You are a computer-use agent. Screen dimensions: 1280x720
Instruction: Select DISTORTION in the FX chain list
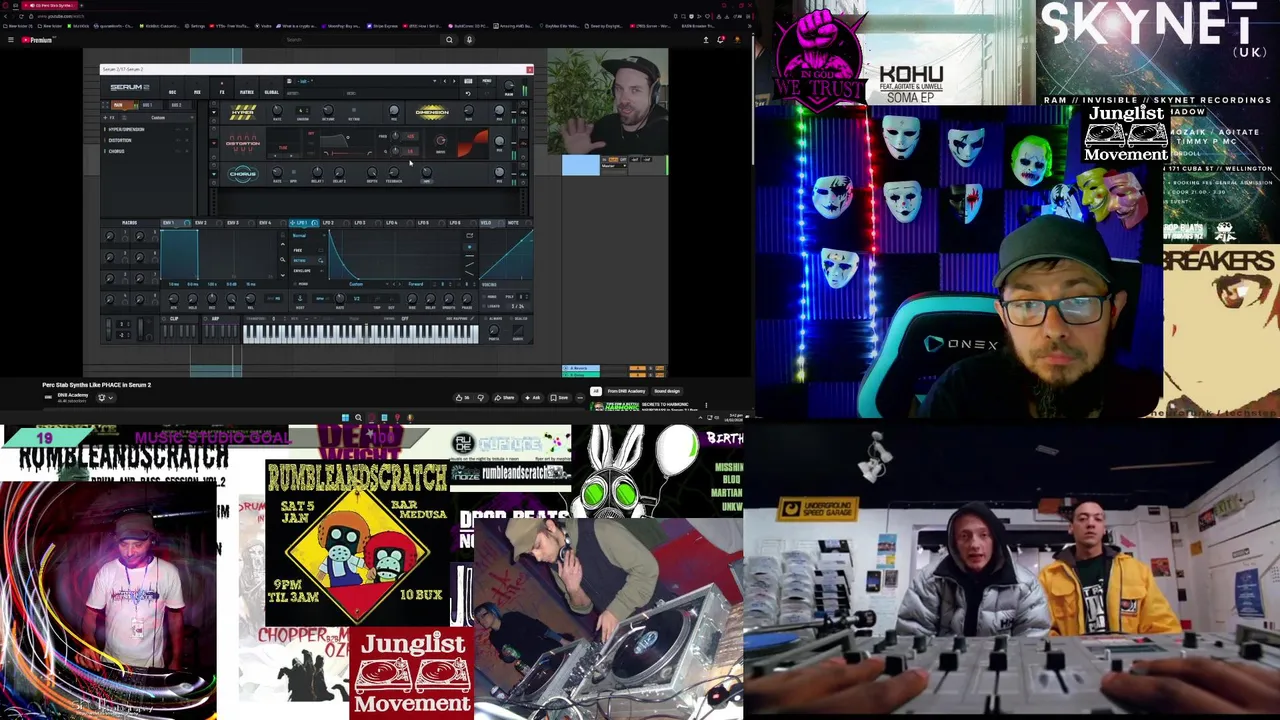pos(120,140)
